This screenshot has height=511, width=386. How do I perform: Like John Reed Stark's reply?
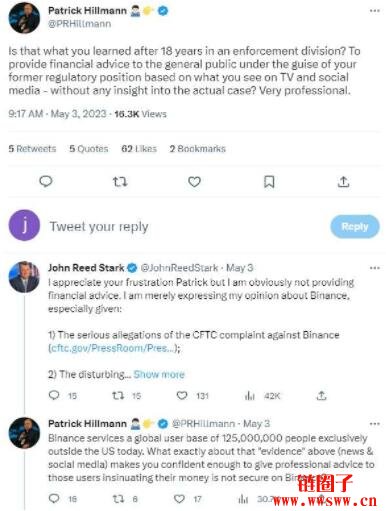182,396
